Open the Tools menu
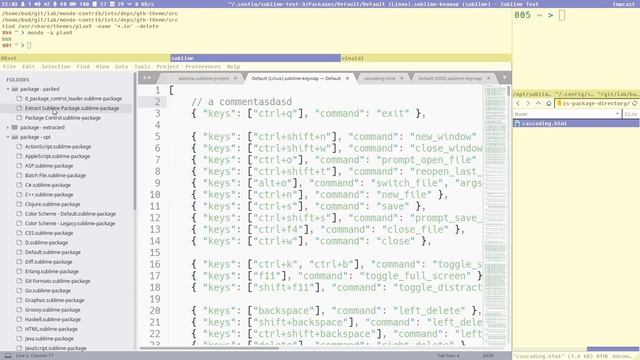This screenshot has width=640, height=360. click(x=142, y=67)
